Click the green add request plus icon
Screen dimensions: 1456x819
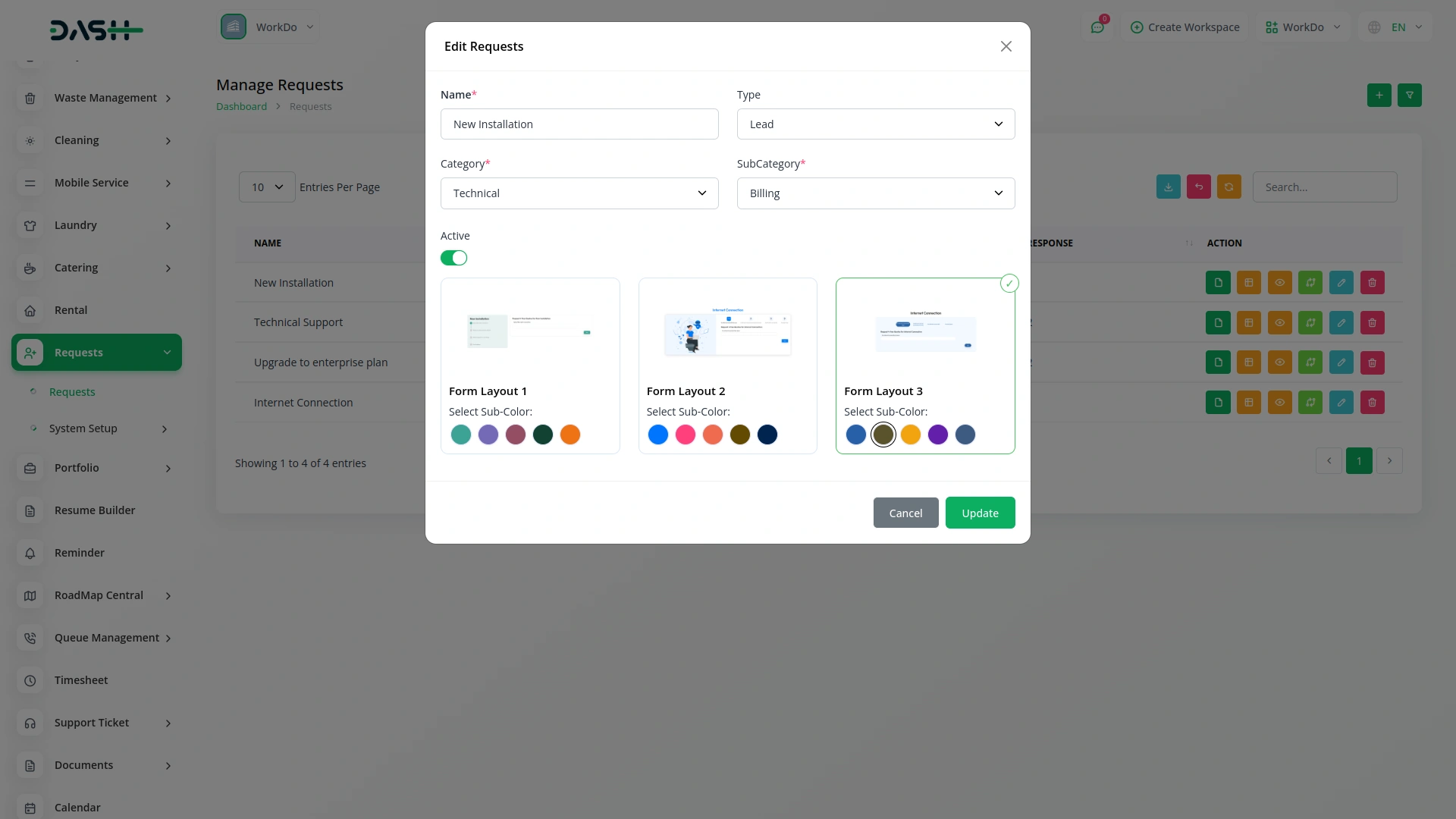(1379, 96)
